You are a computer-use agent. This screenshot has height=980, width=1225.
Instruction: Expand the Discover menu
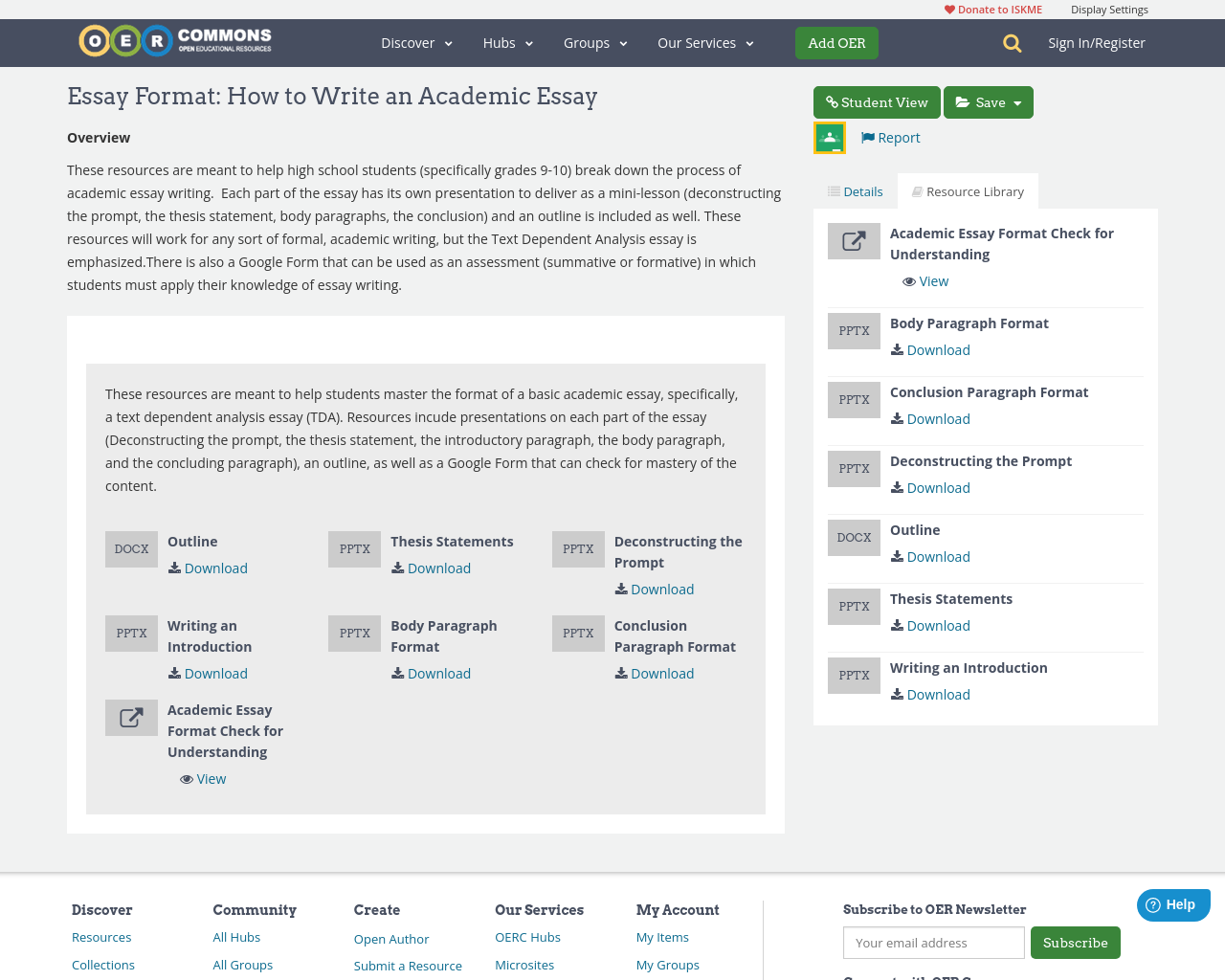coord(415,42)
